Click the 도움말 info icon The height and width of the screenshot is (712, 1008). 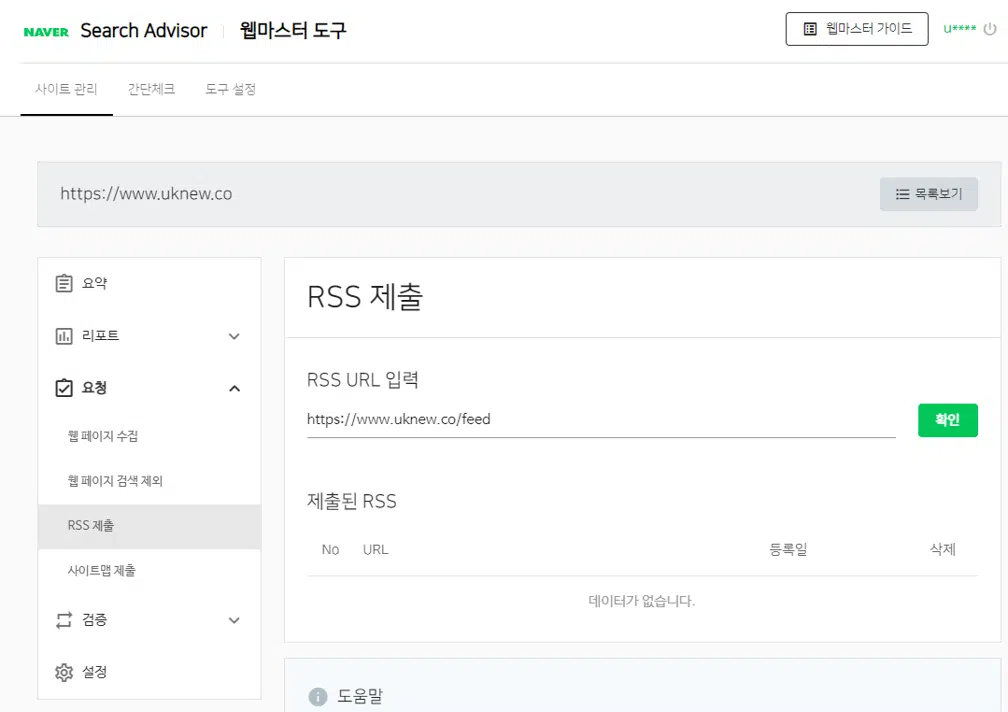pyautogui.click(x=318, y=697)
